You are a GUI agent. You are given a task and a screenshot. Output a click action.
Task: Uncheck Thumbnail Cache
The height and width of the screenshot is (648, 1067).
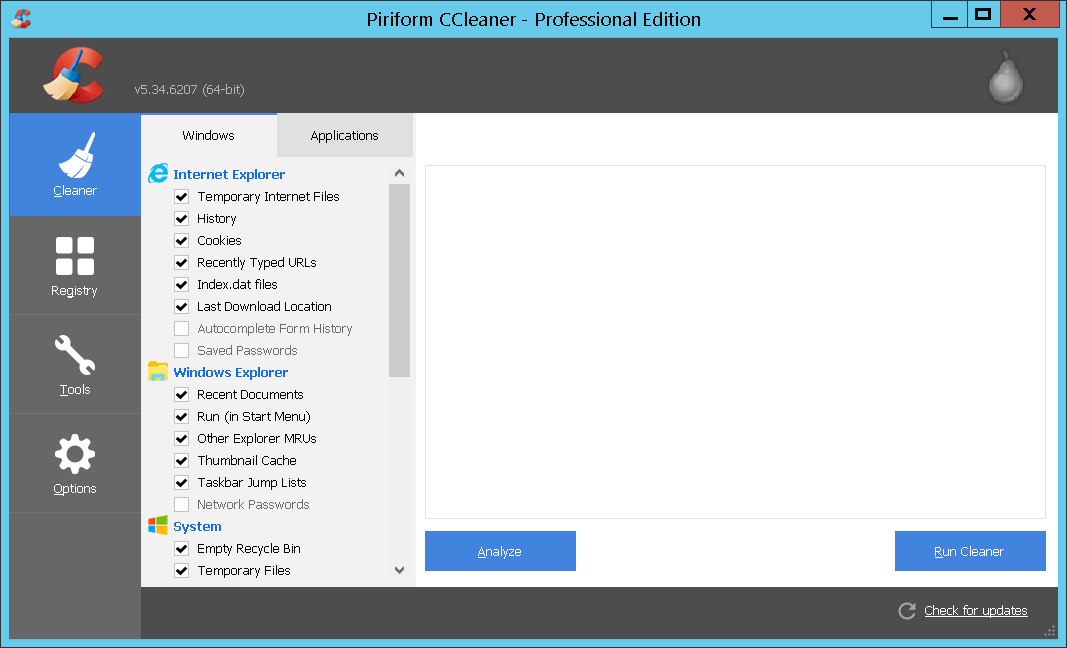(182, 461)
